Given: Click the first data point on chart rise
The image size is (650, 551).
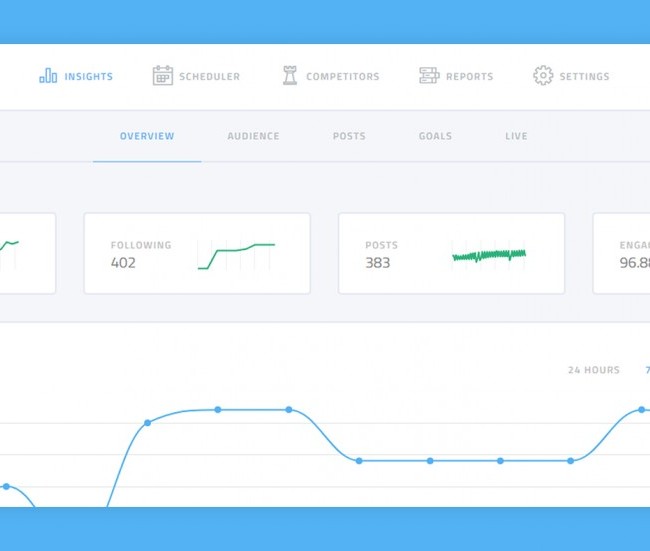Looking at the screenshot, I should [x=147, y=423].
